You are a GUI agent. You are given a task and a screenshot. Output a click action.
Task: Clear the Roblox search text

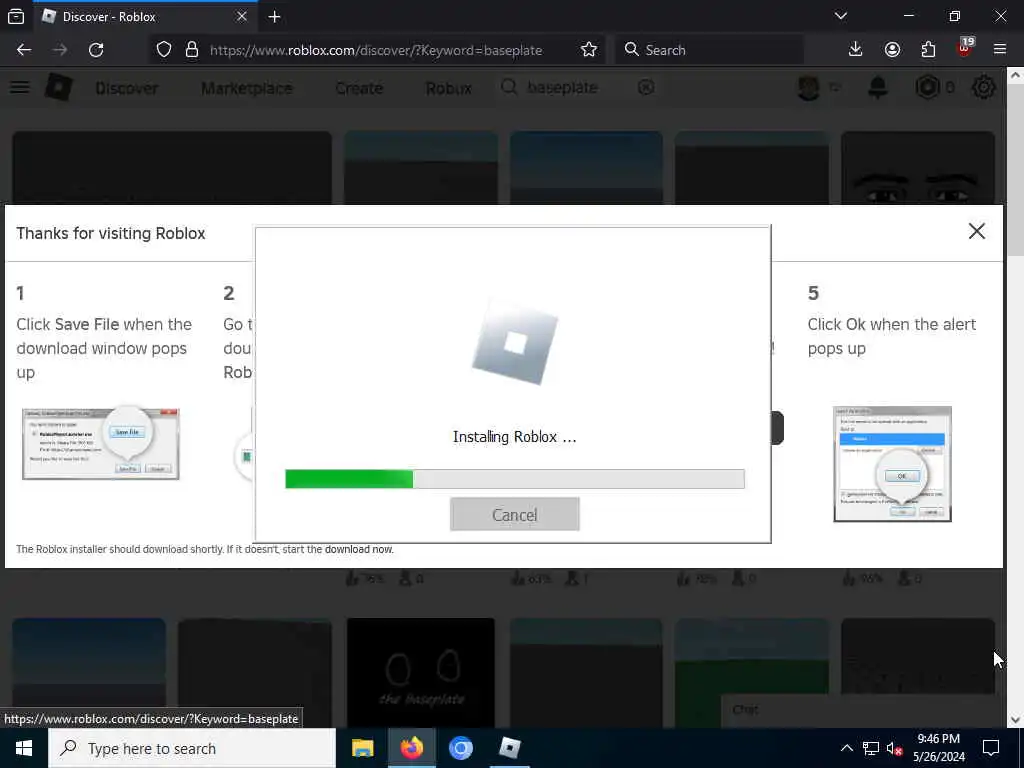tap(646, 87)
